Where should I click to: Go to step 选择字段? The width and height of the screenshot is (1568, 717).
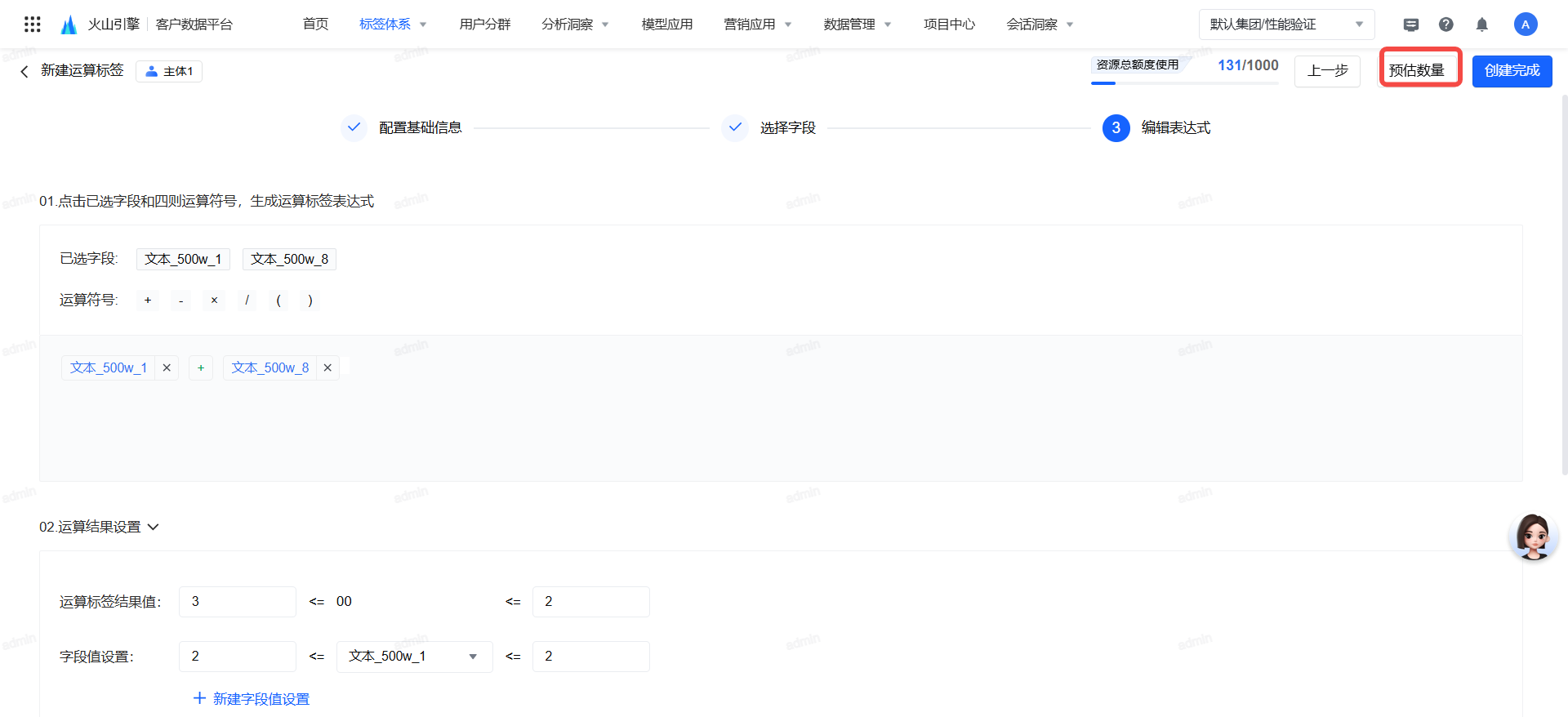tap(768, 128)
